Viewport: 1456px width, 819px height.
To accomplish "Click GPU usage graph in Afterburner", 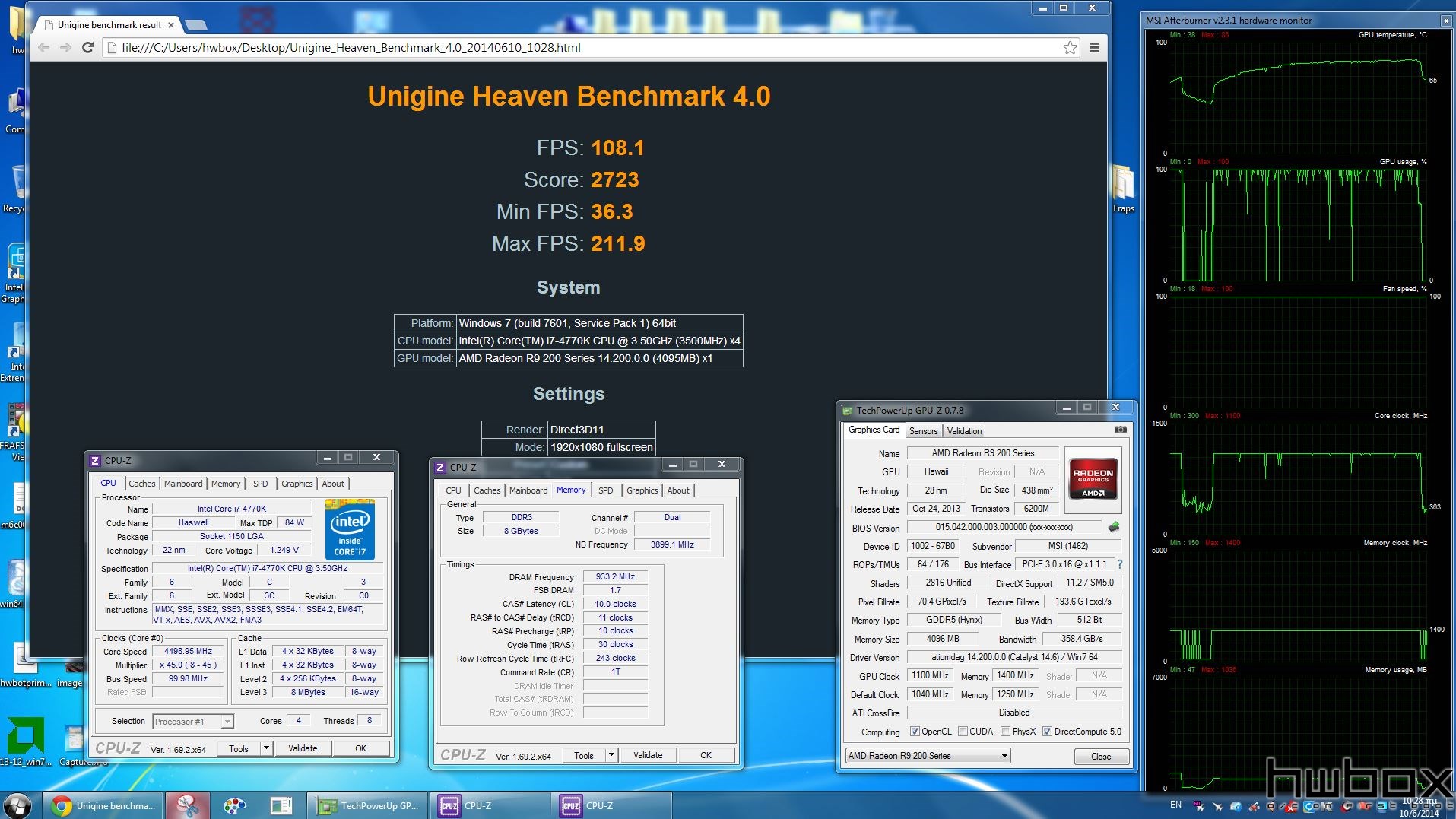I will point(1299,224).
